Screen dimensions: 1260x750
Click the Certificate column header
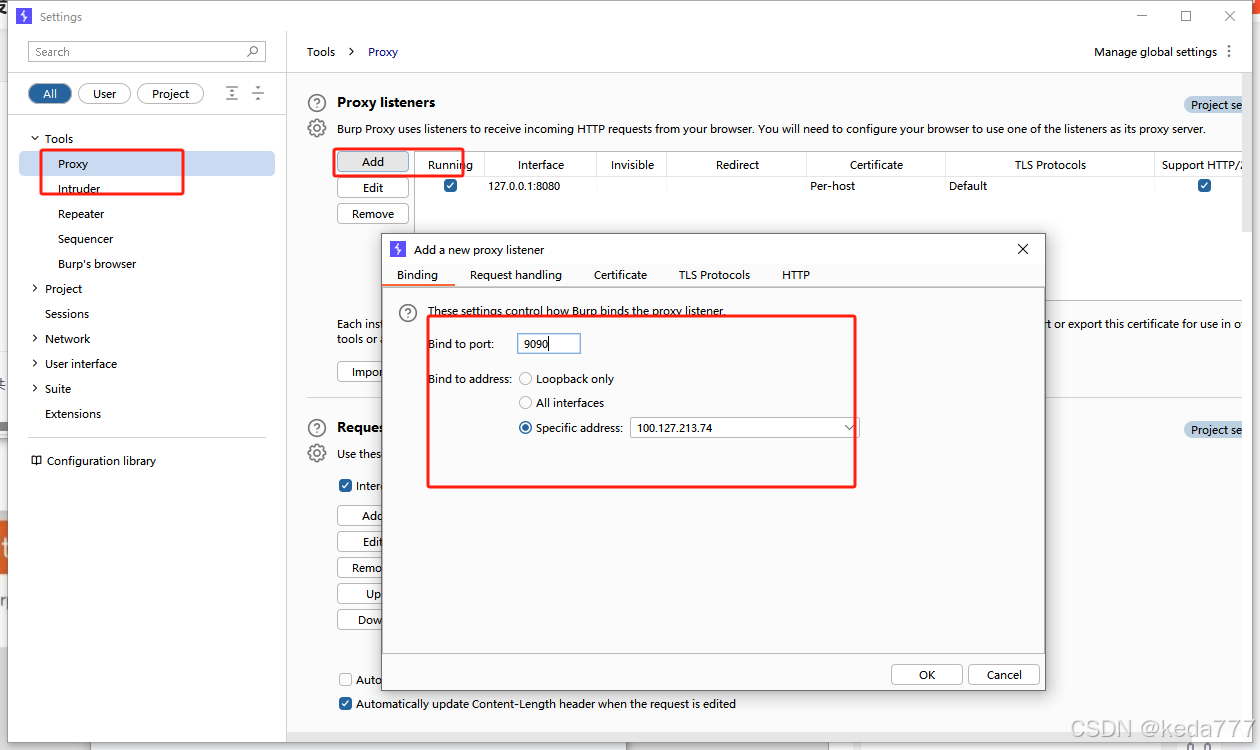coord(876,165)
